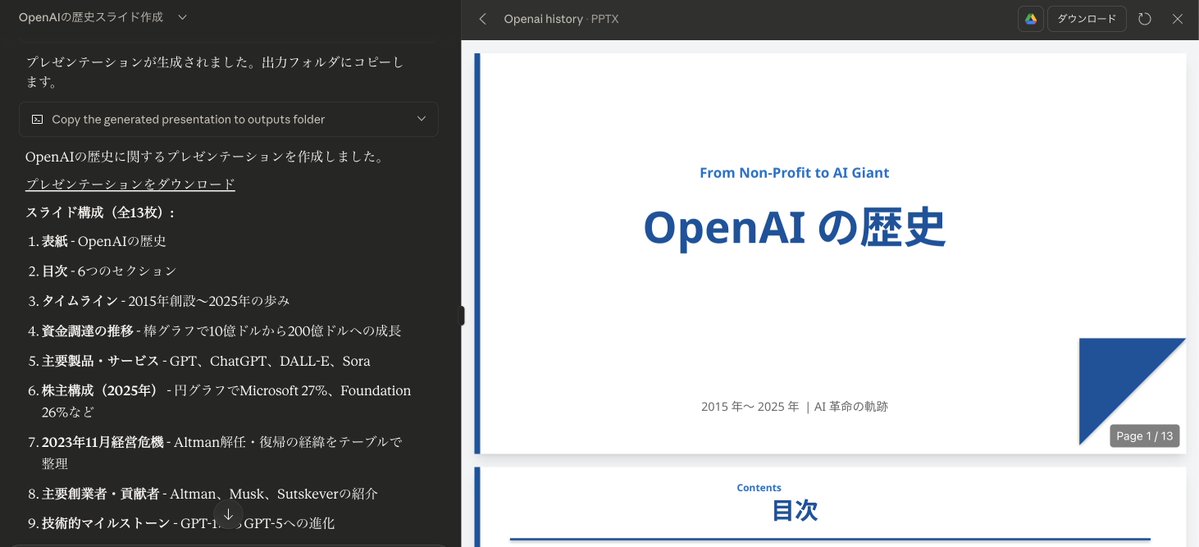The height and width of the screenshot is (547, 1199).
Task: Click the 'Contents' label on second slide
Action: 759,487
